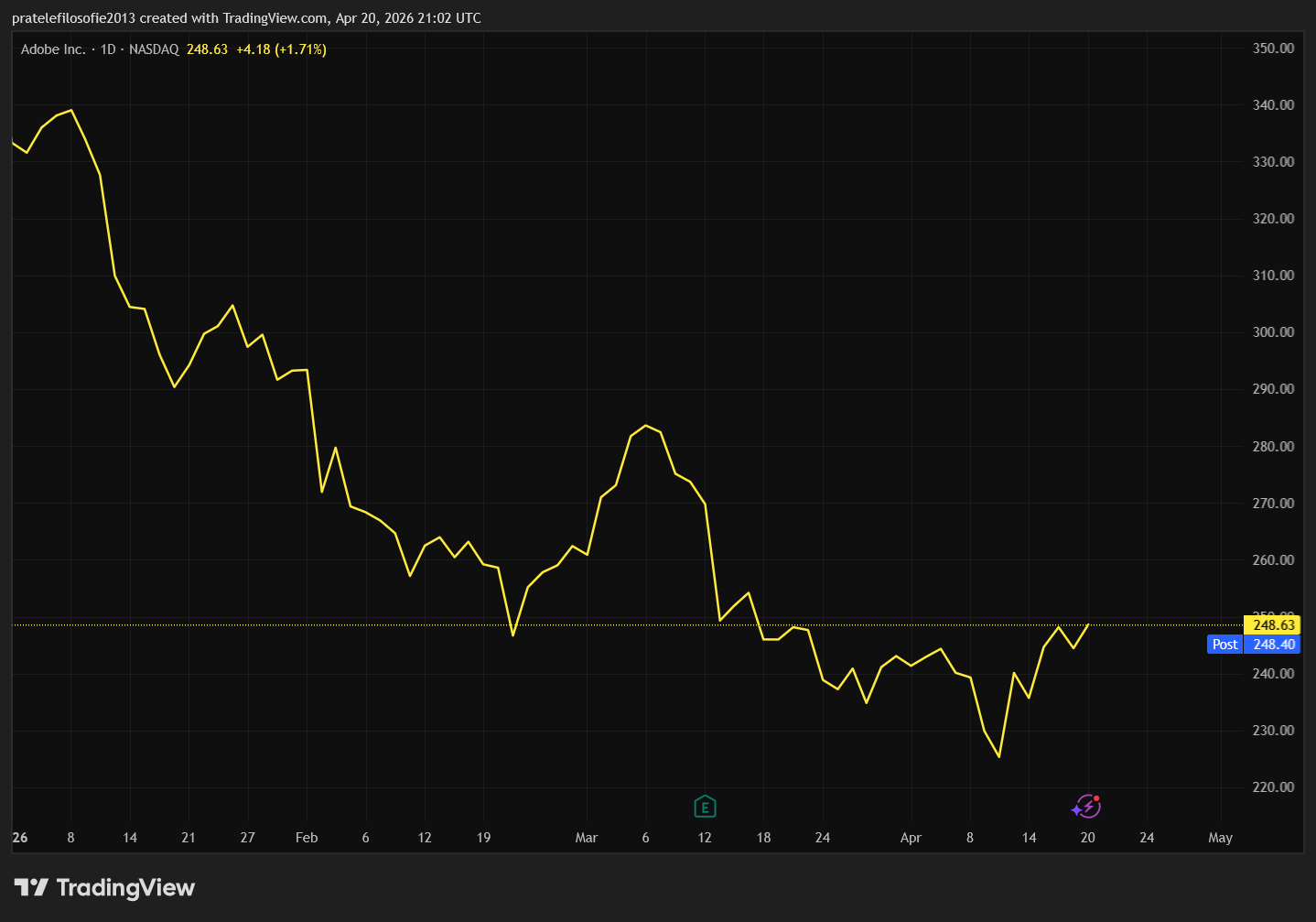Click the TradingView.com text in header caption
The height and width of the screenshot is (922, 1316).
click(275, 18)
